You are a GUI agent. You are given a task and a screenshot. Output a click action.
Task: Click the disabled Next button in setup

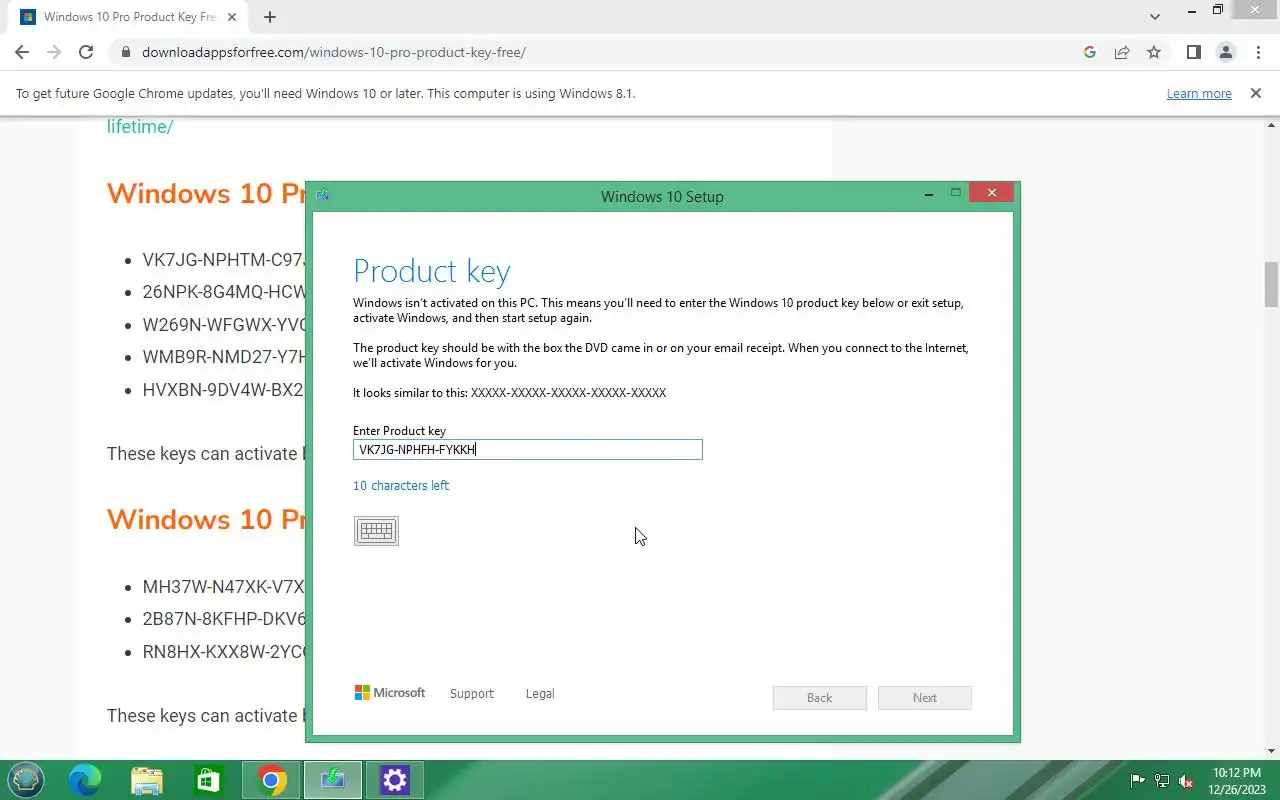(925, 698)
